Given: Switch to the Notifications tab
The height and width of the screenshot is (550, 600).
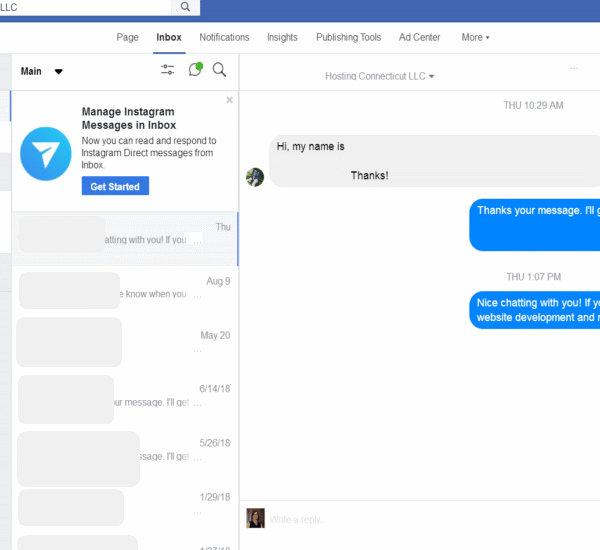Looking at the screenshot, I should [x=224, y=37].
